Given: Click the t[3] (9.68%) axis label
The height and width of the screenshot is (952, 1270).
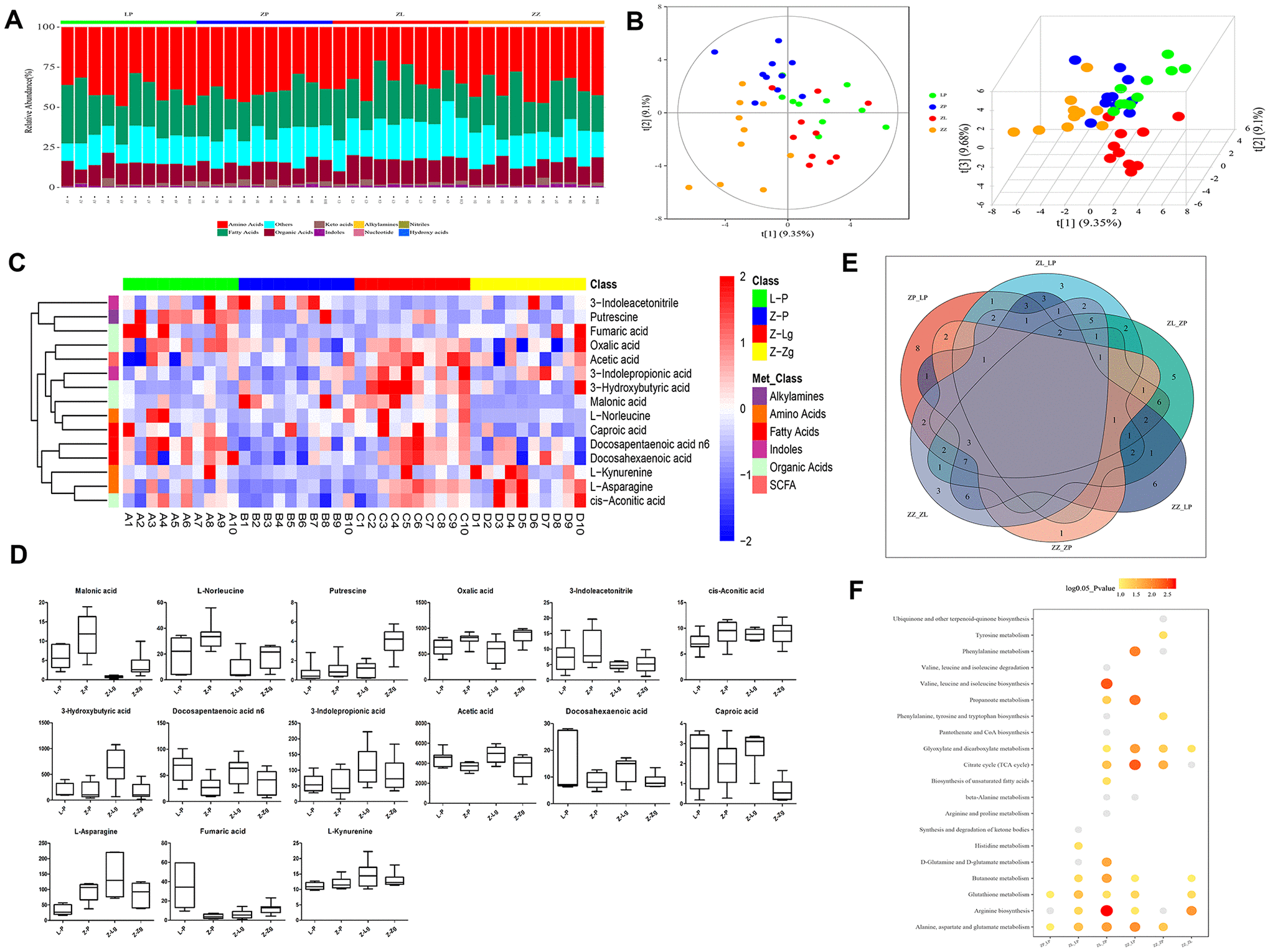Looking at the screenshot, I should 964,148.
